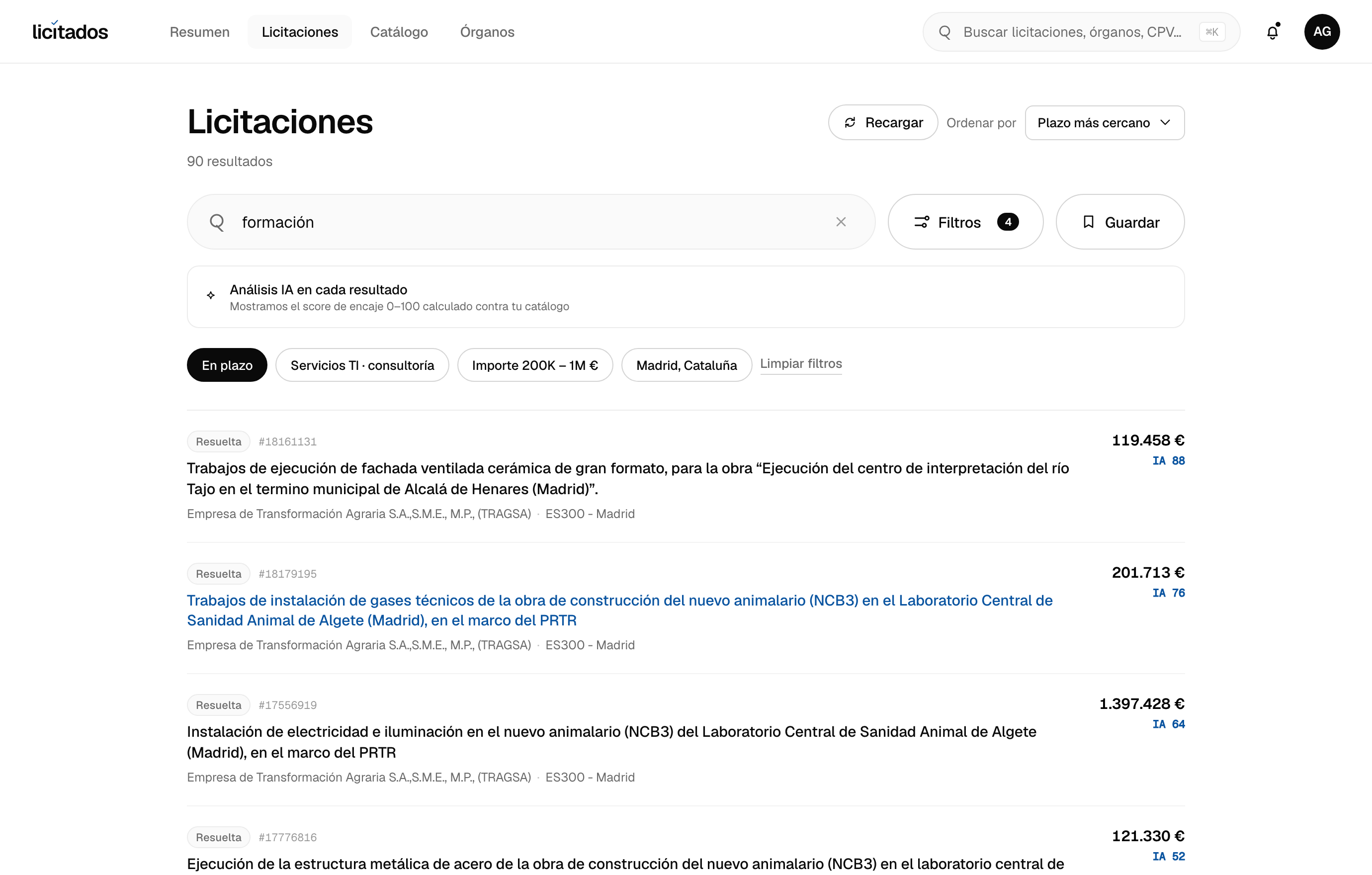Viewport: 1372px width, 875px height.
Task: Click the Resuelta badge of tender #18161131
Action: (x=218, y=441)
